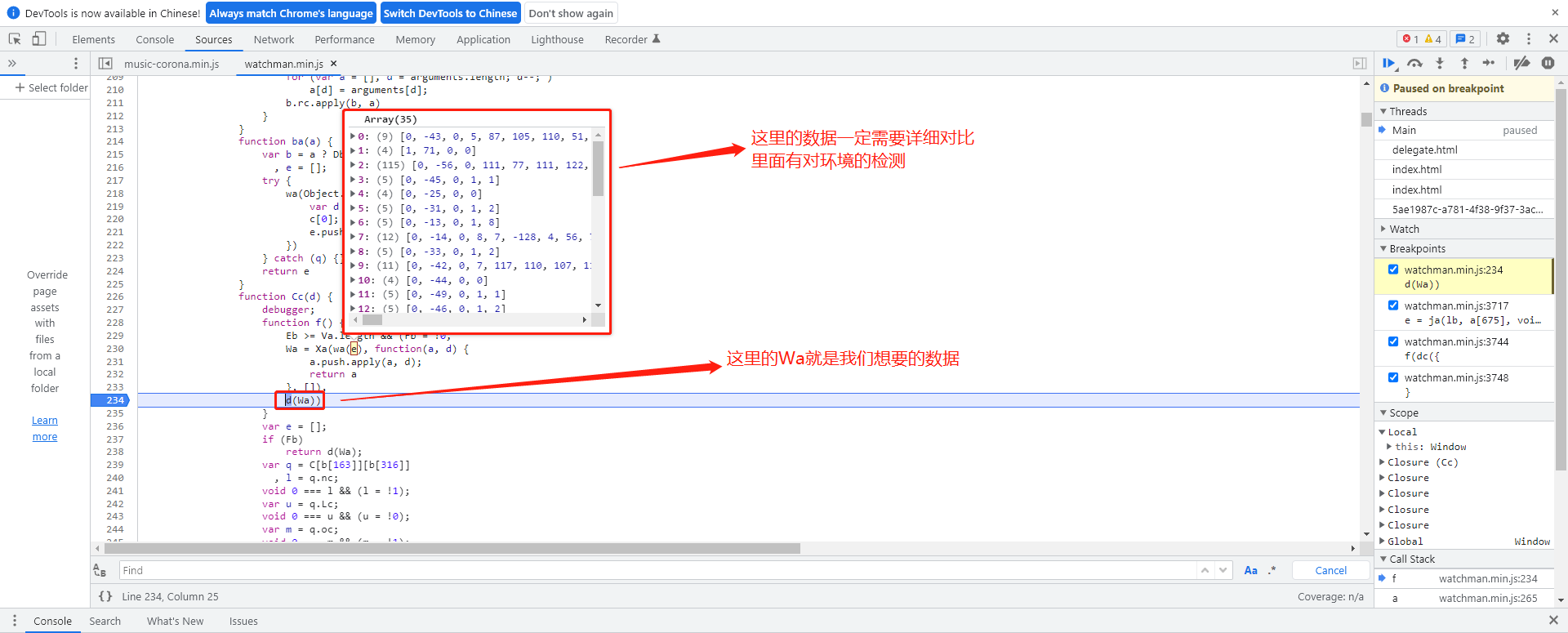
Task: Collapse the Threads section
Action: click(1407, 112)
